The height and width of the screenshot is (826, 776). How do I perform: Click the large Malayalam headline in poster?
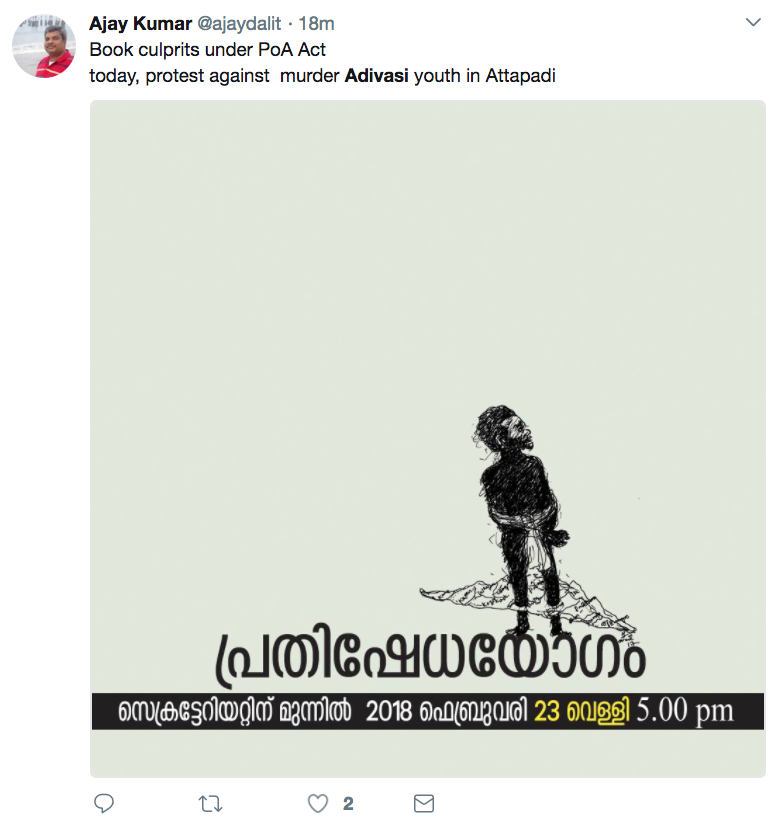(x=430, y=656)
